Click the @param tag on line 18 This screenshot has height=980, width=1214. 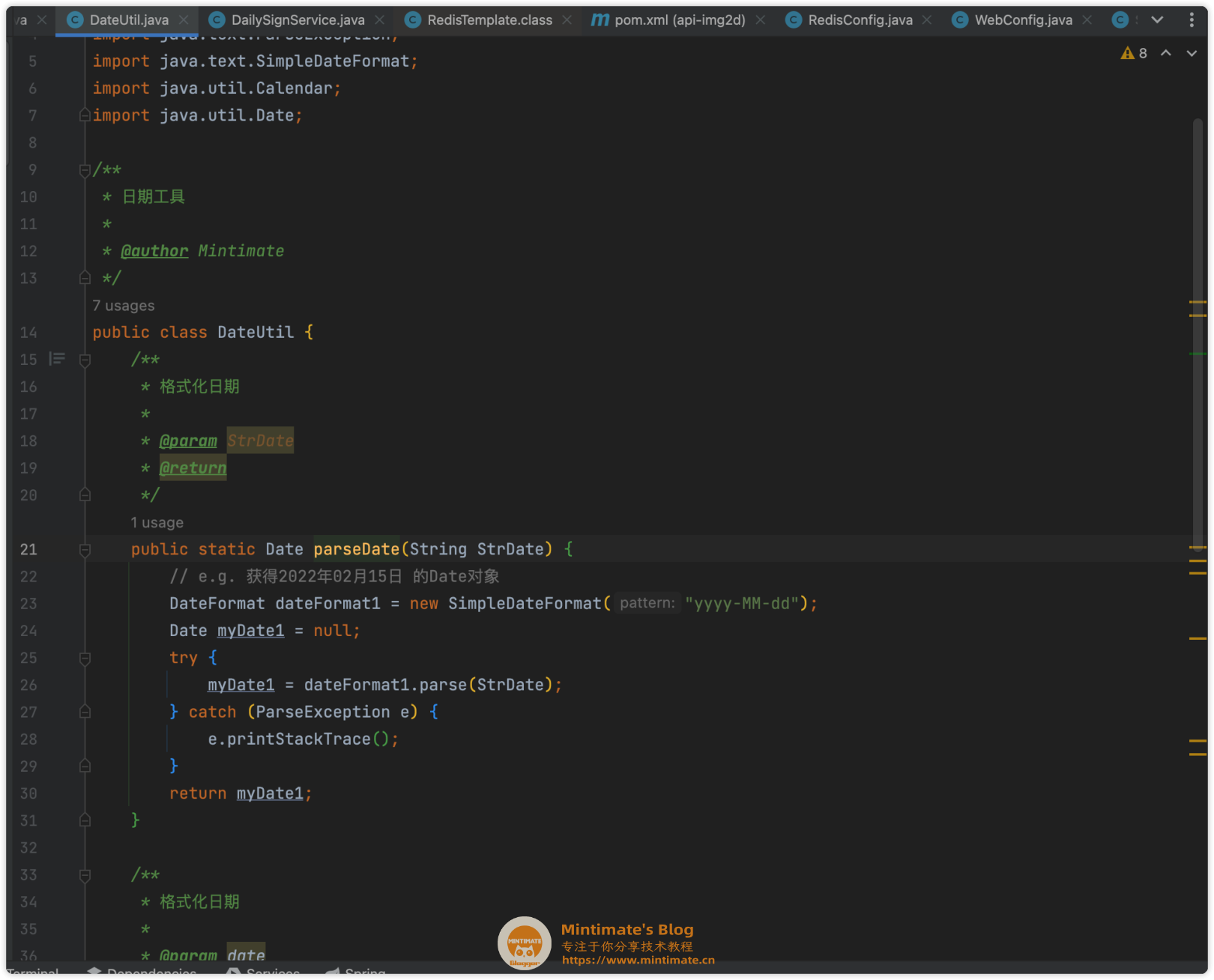(x=188, y=441)
